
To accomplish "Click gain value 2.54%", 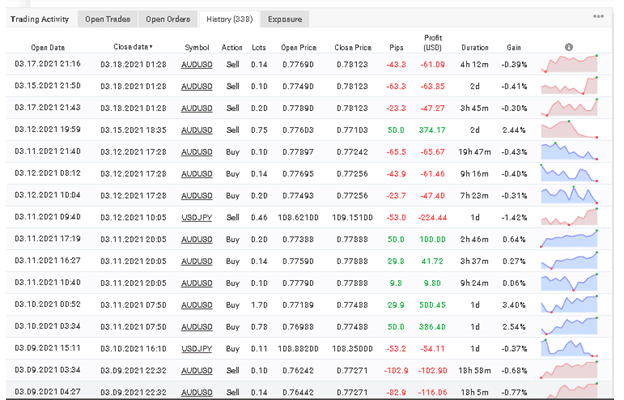I will [514, 327].
